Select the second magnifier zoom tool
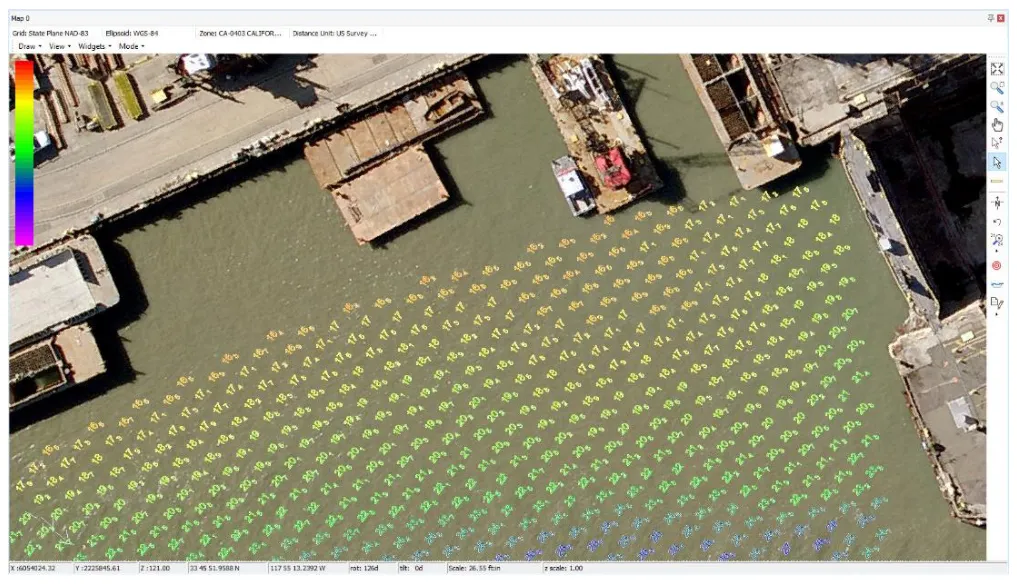 [x=997, y=106]
